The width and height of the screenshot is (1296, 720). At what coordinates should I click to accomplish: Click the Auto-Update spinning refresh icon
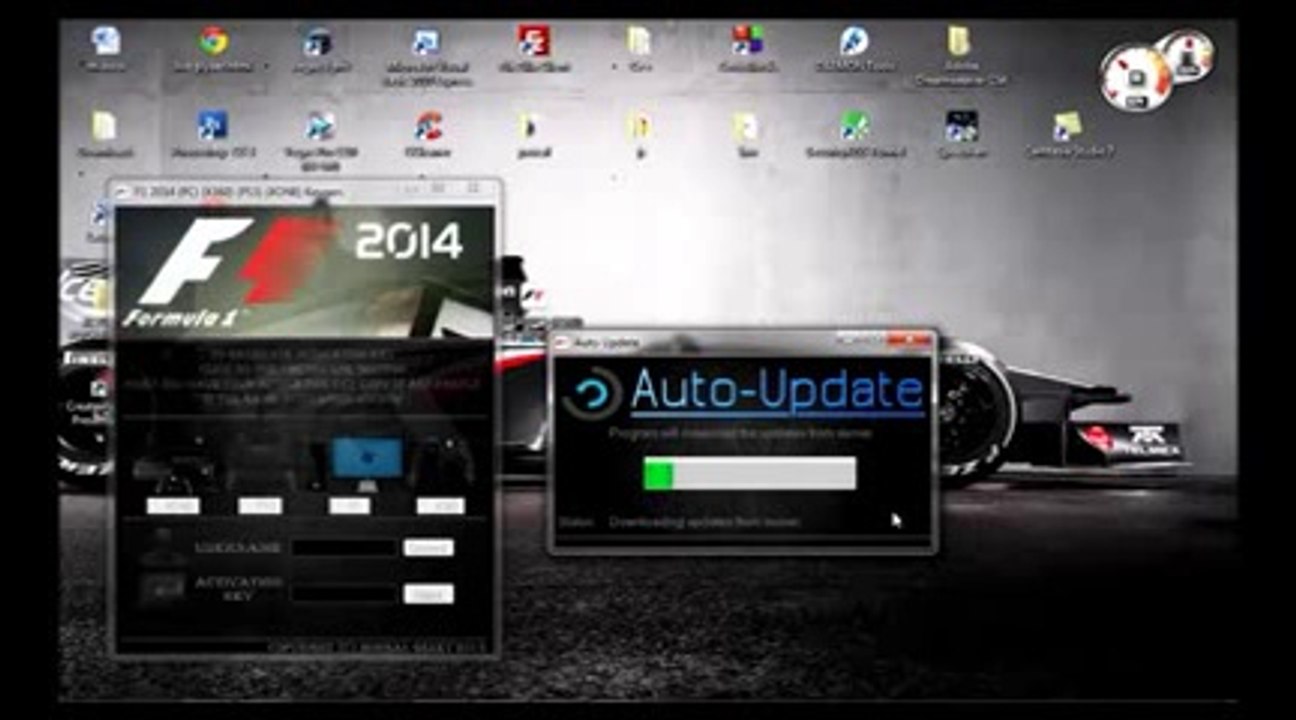click(x=592, y=393)
